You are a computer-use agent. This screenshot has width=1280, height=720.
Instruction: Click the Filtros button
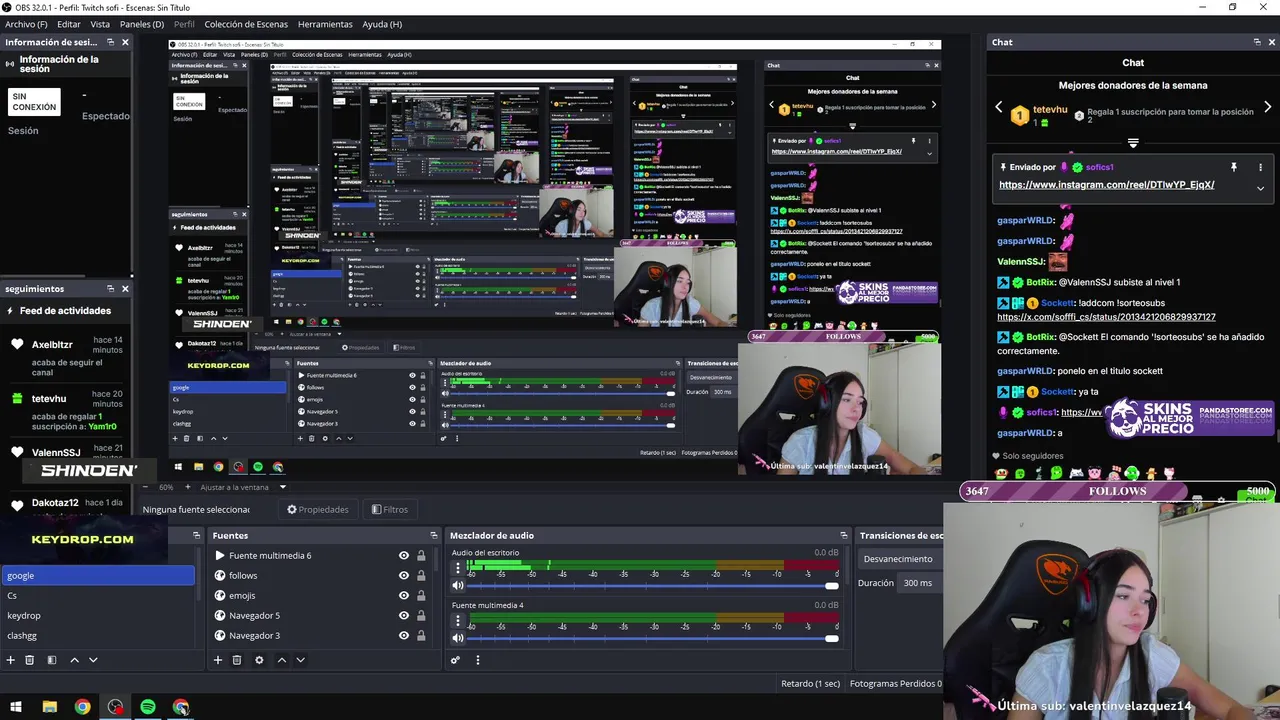[389, 509]
